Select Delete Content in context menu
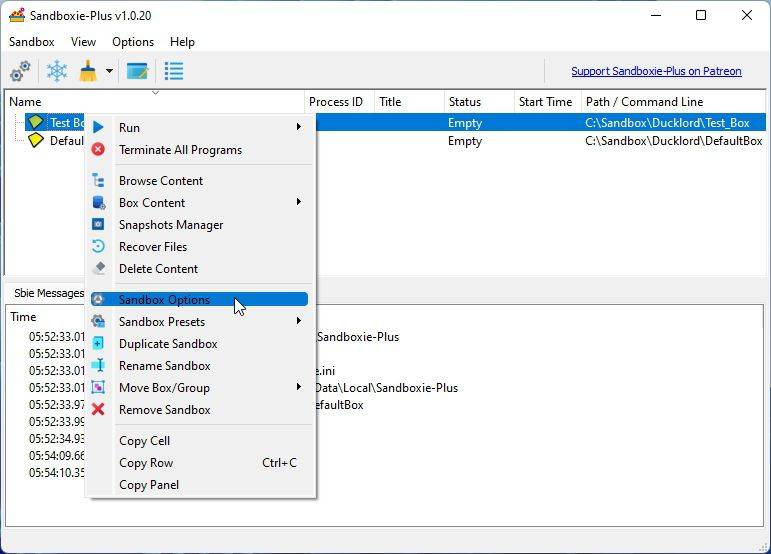This screenshot has width=771, height=554. (x=200, y=269)
